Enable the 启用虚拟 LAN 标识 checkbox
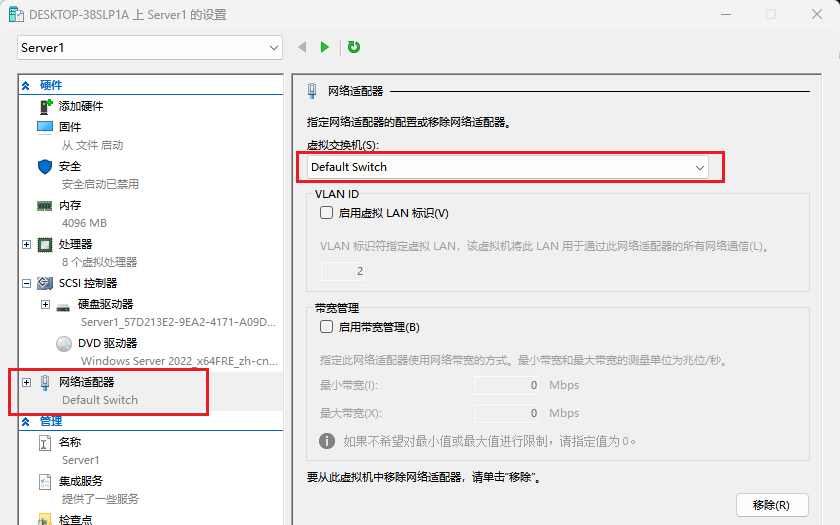The height and width of the screenshot is (525, 840). (x=326, y=213)
